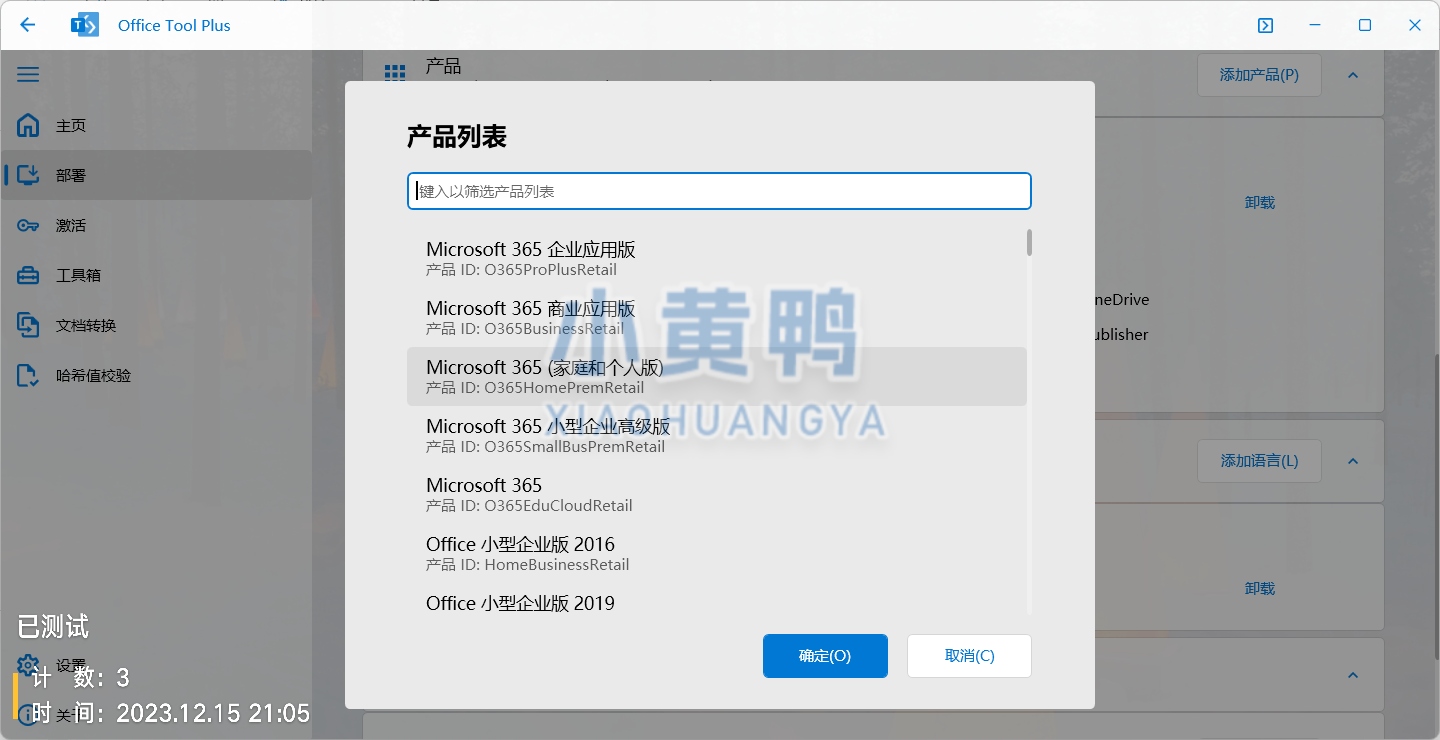Select Office 小型企业版 2019
Screen dimensions: 1440x740
tap(716, 602)
